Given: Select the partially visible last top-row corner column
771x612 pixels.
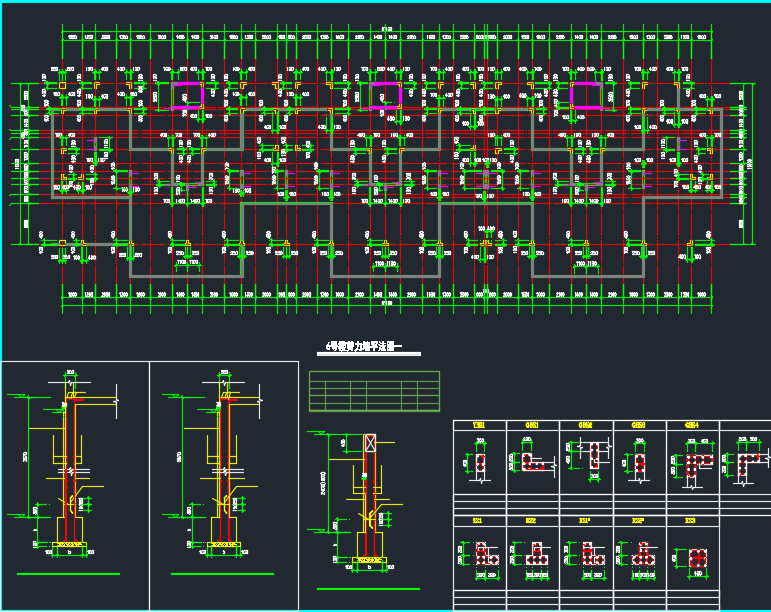Looking at the screenshot, I should pyautogui.click(x=747, y=462).
